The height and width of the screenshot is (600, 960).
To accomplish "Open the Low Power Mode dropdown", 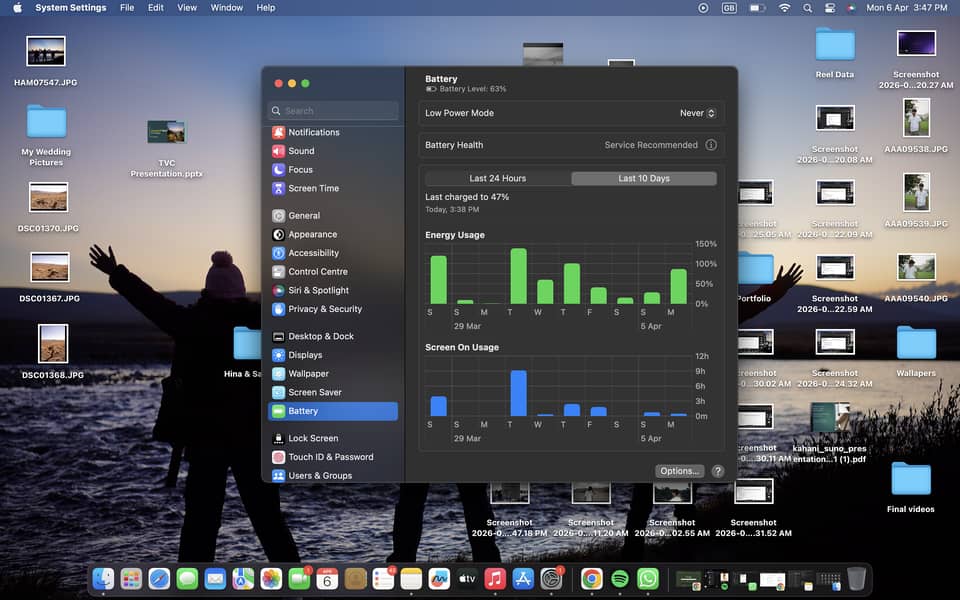I will click(697, 113).
